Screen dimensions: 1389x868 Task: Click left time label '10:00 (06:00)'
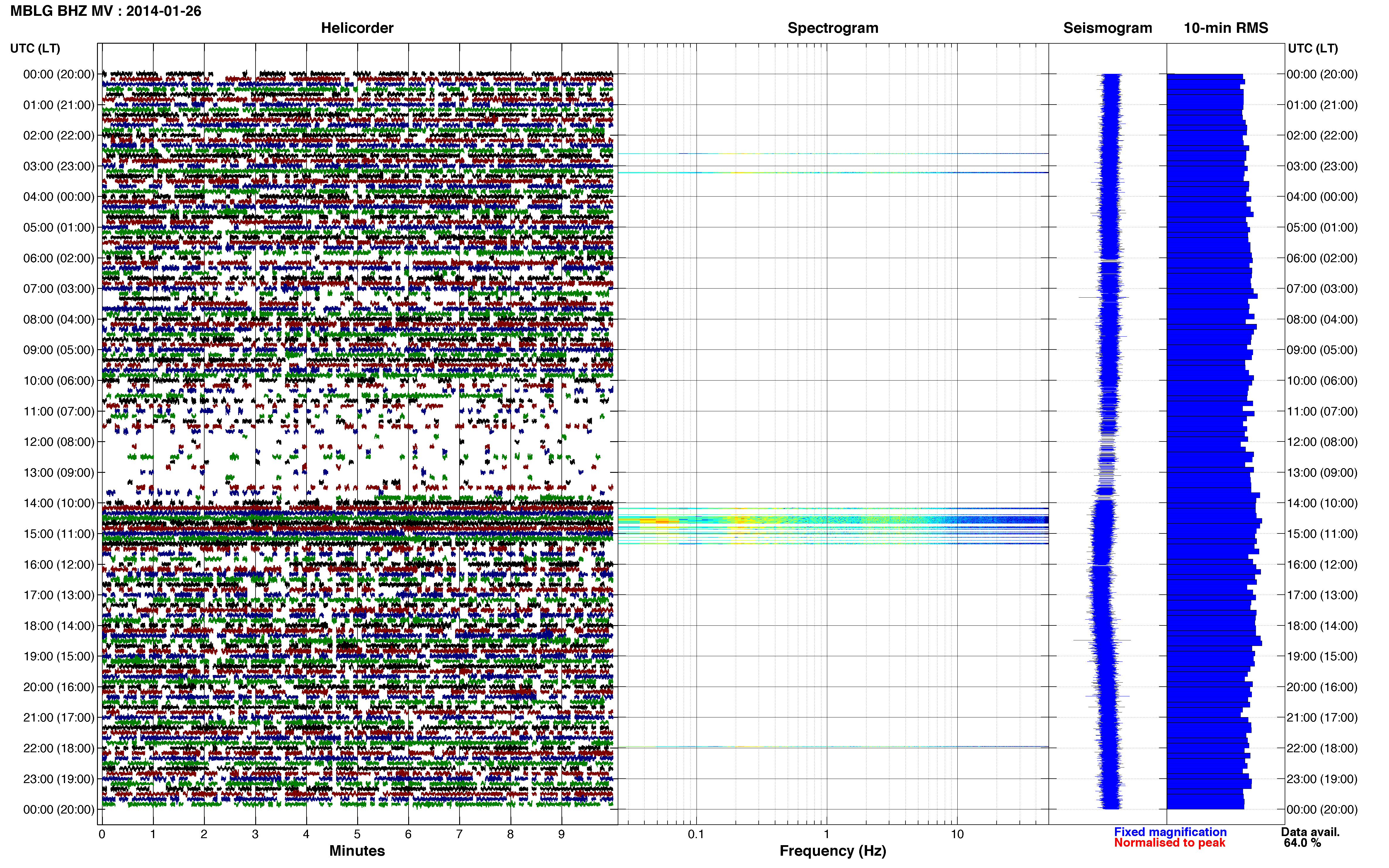pyautogui.click(x=59, y=381)
